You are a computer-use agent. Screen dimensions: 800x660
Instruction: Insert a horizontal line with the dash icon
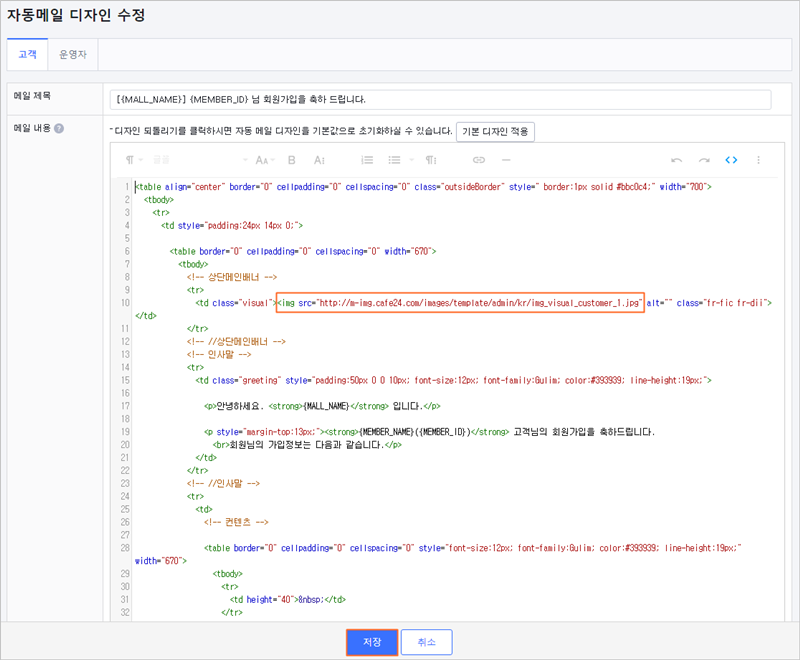506,160
